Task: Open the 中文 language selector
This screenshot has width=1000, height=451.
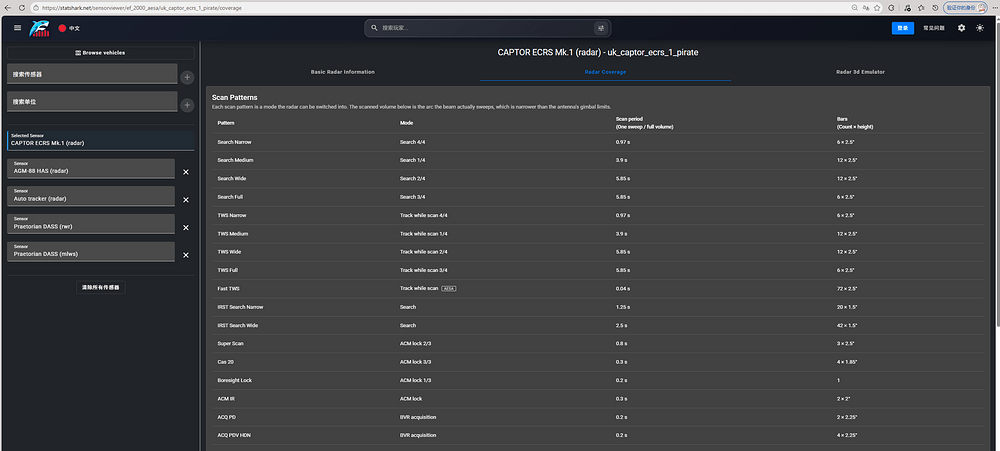Action: pyautogui.click(x=69, y=28)
